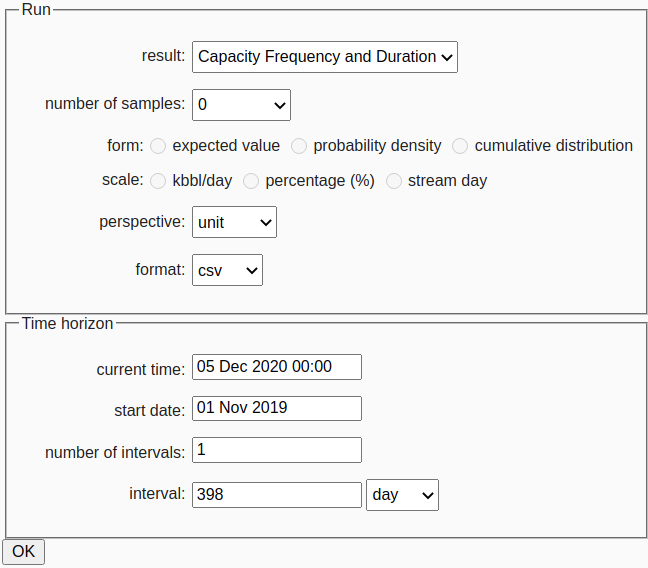Choose the probability density form option
648x568 pixels.
click(x=299, y=146)
